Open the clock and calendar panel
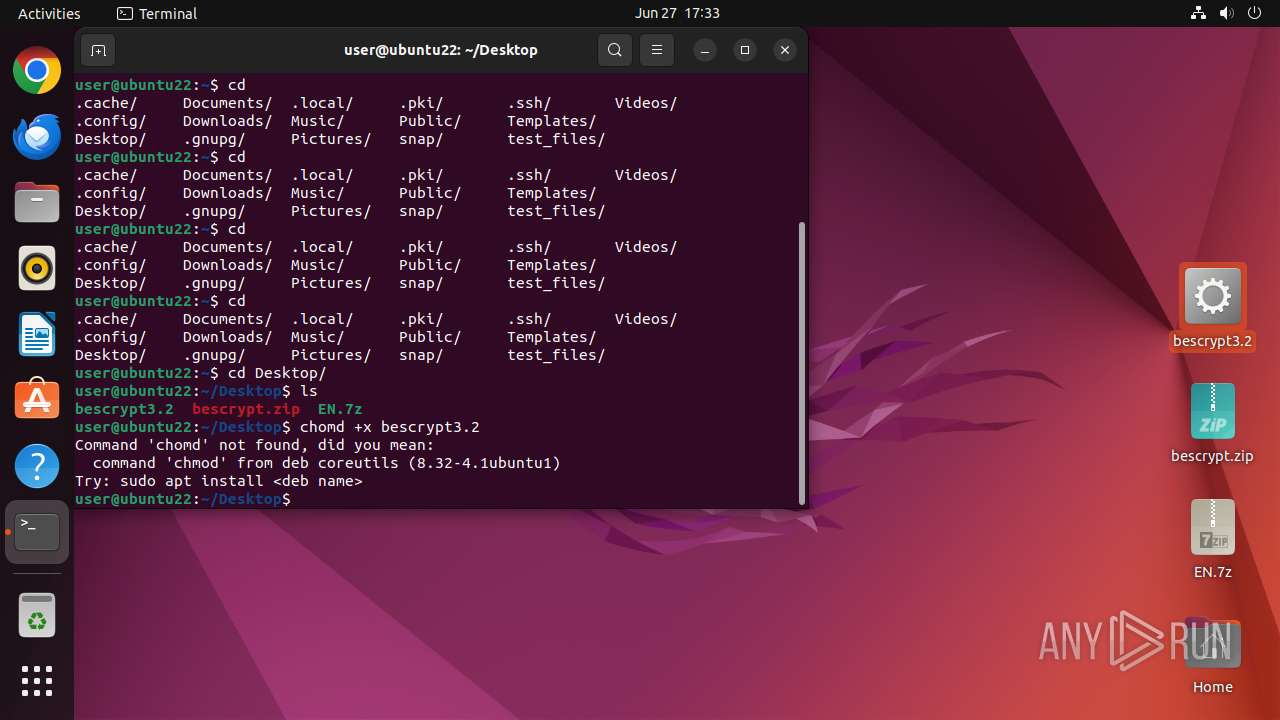Image resolution: width=1280 pixels, height=720 pixels. coord(677,13)
